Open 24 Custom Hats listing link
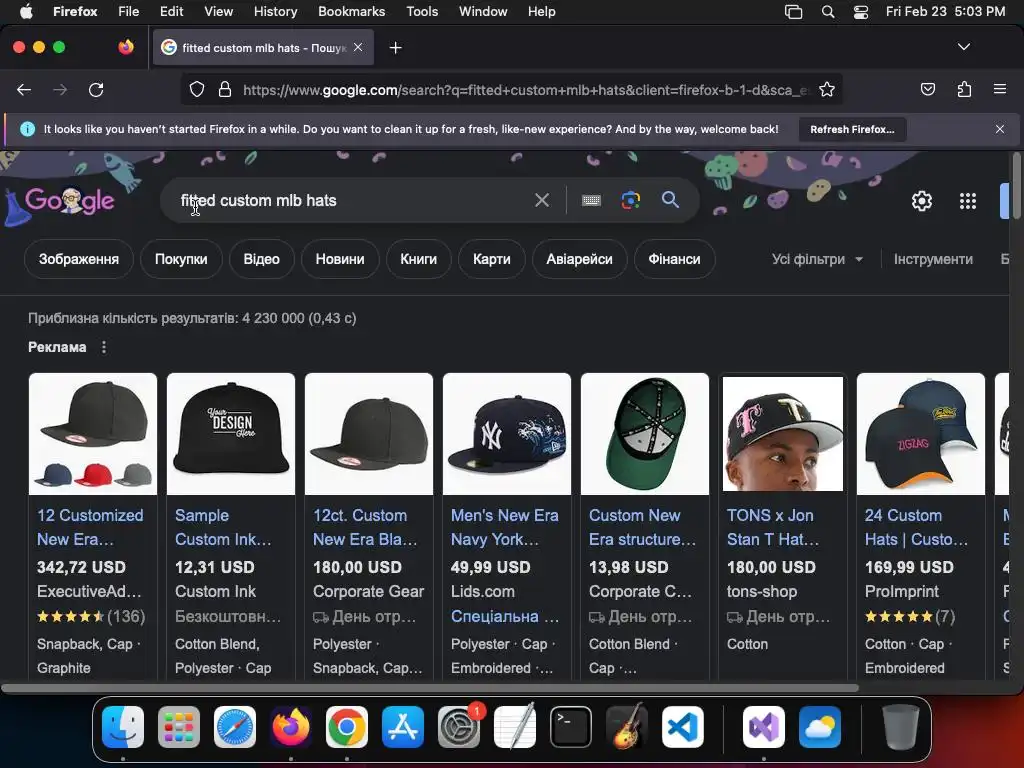 (x=916, y=527)
